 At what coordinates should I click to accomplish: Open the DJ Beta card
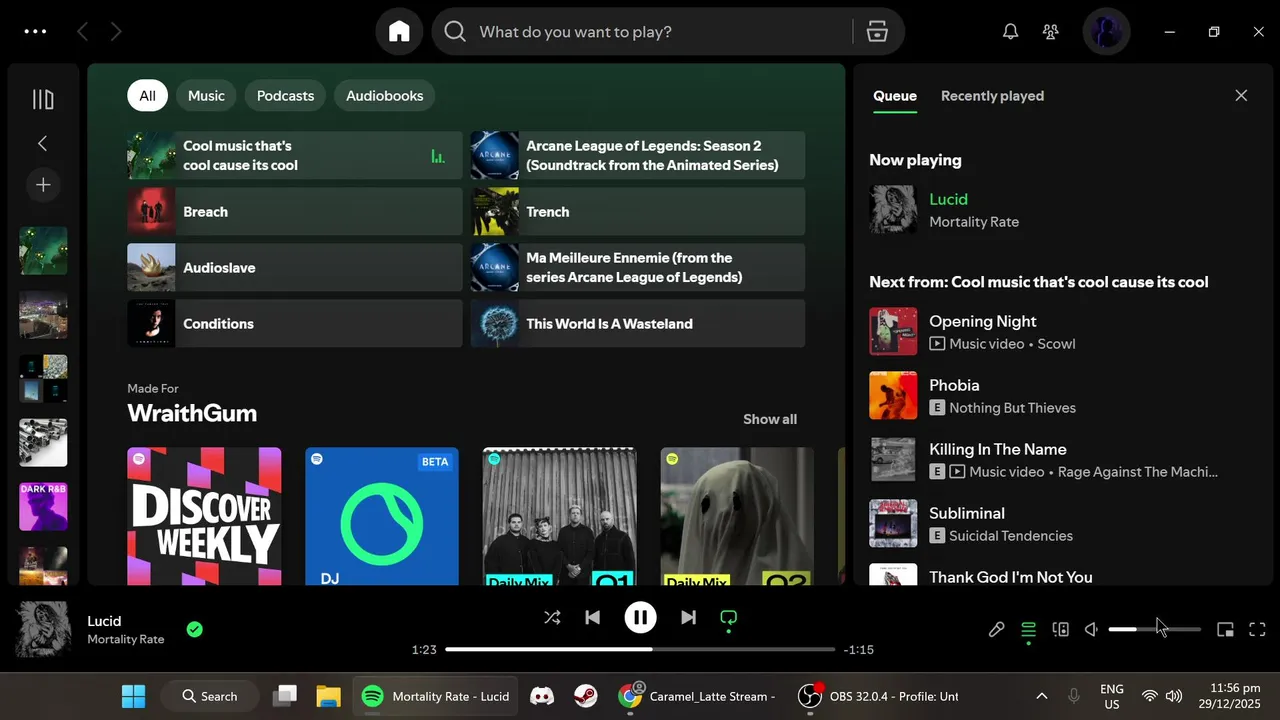[382, 516]
